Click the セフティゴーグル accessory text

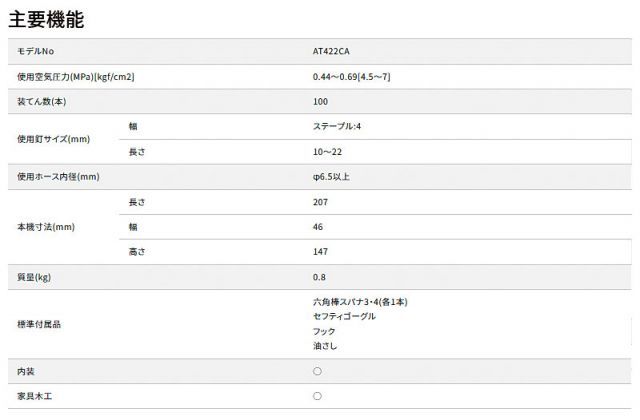click(x=344, y=316)
